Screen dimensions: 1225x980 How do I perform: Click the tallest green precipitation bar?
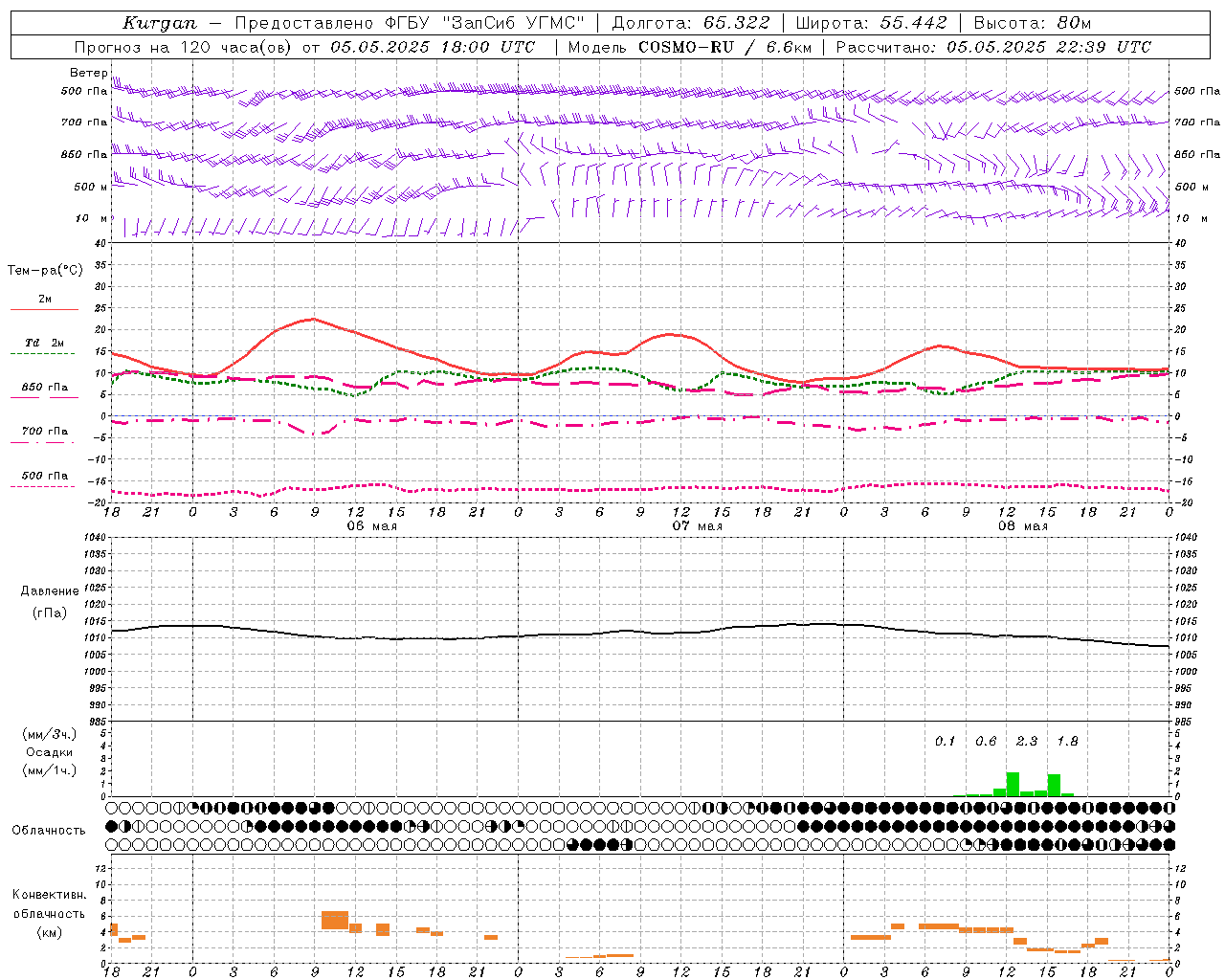pos(1013,784)
